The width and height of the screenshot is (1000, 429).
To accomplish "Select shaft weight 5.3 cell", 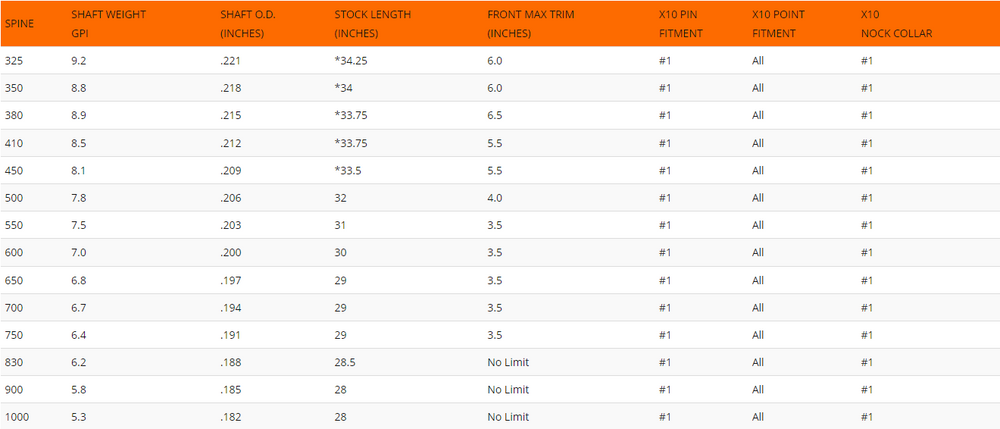I will [x=79, y=416].
